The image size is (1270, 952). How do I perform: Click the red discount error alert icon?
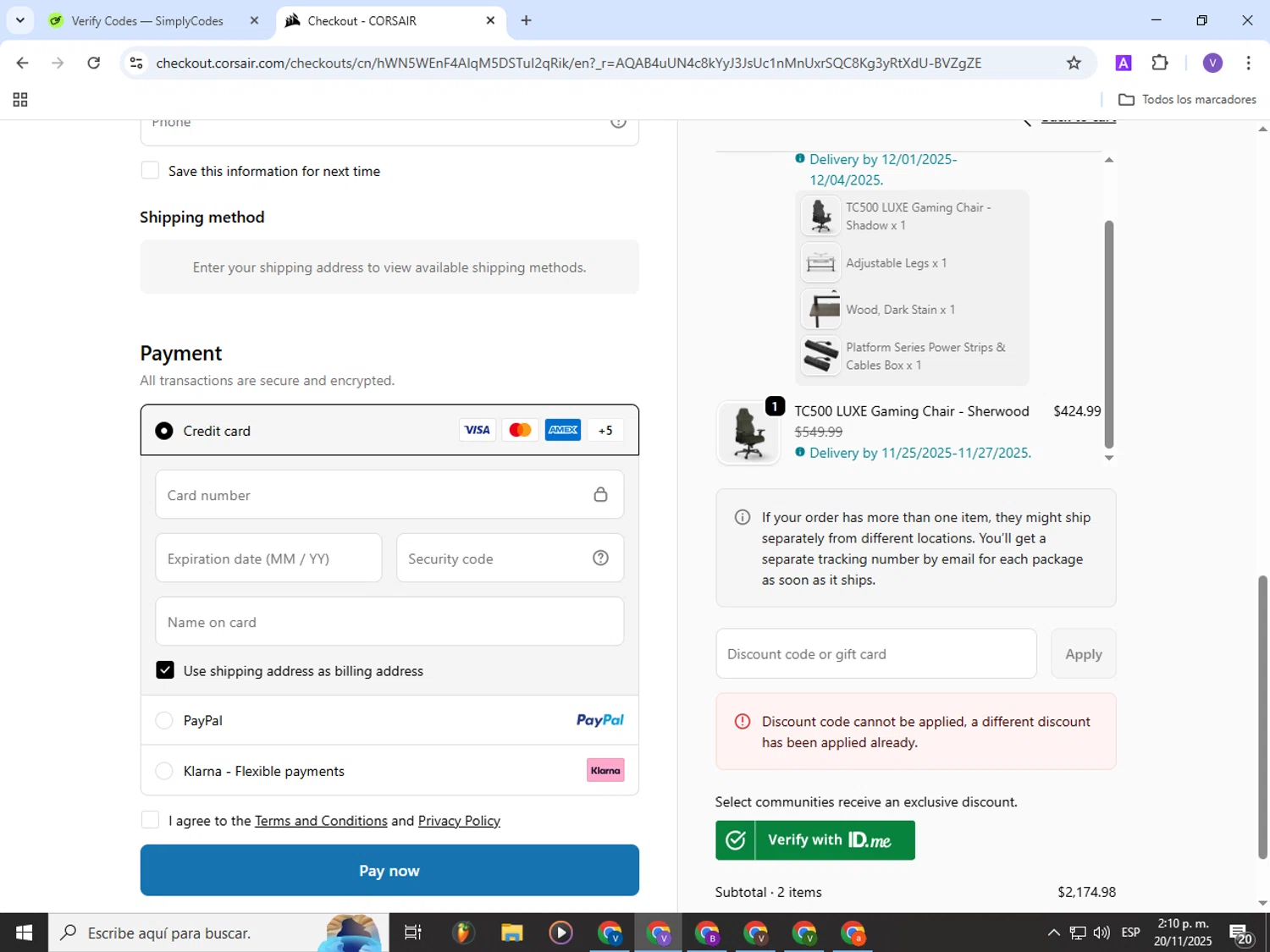point(743,721)
